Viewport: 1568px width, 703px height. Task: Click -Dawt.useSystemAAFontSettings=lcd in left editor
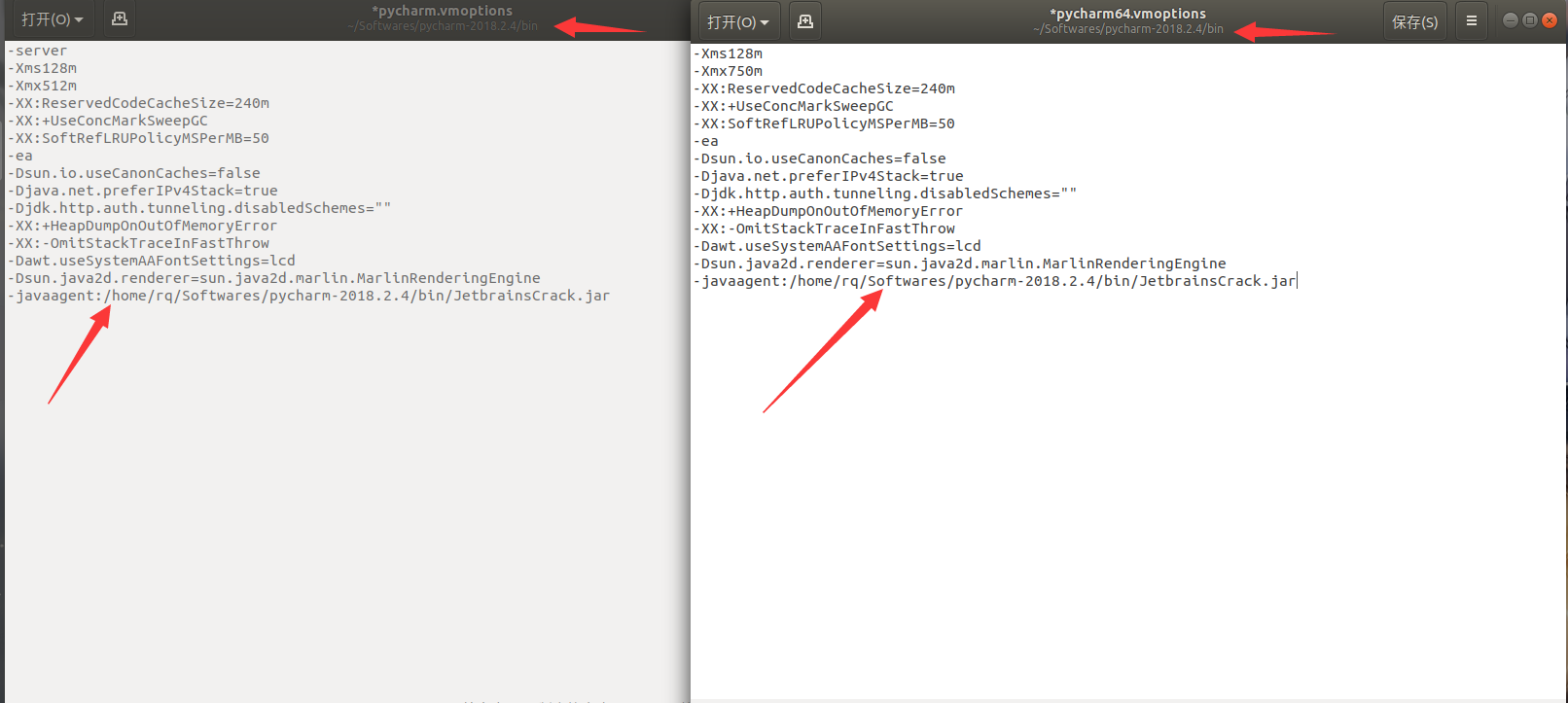(x=152, y=261)
